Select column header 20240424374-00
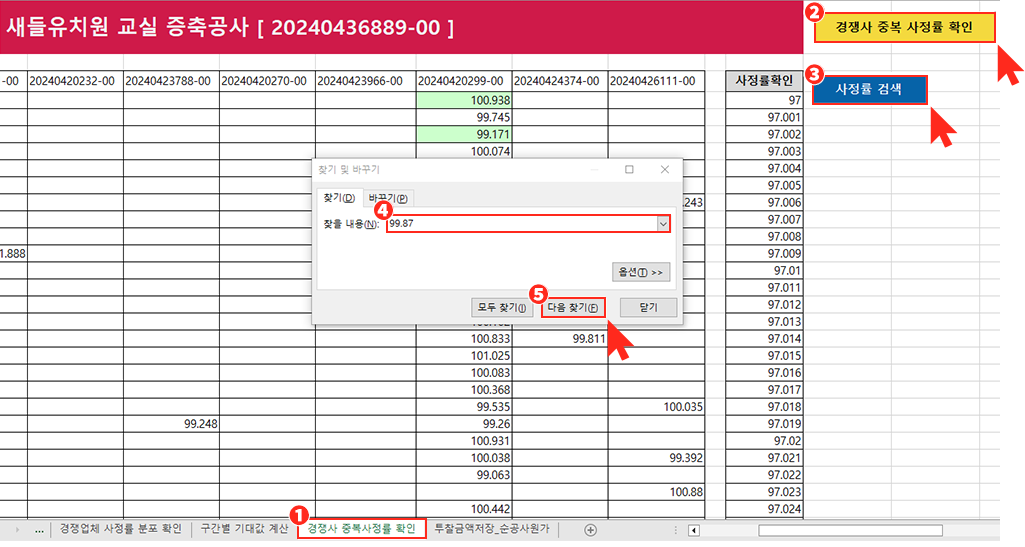 [560, 81]
